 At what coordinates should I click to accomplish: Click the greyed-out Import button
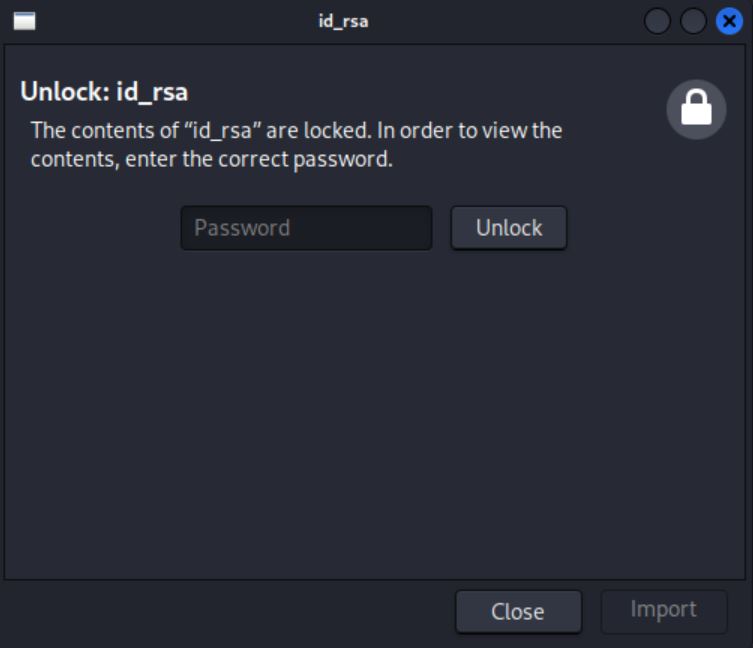(663, 610)
